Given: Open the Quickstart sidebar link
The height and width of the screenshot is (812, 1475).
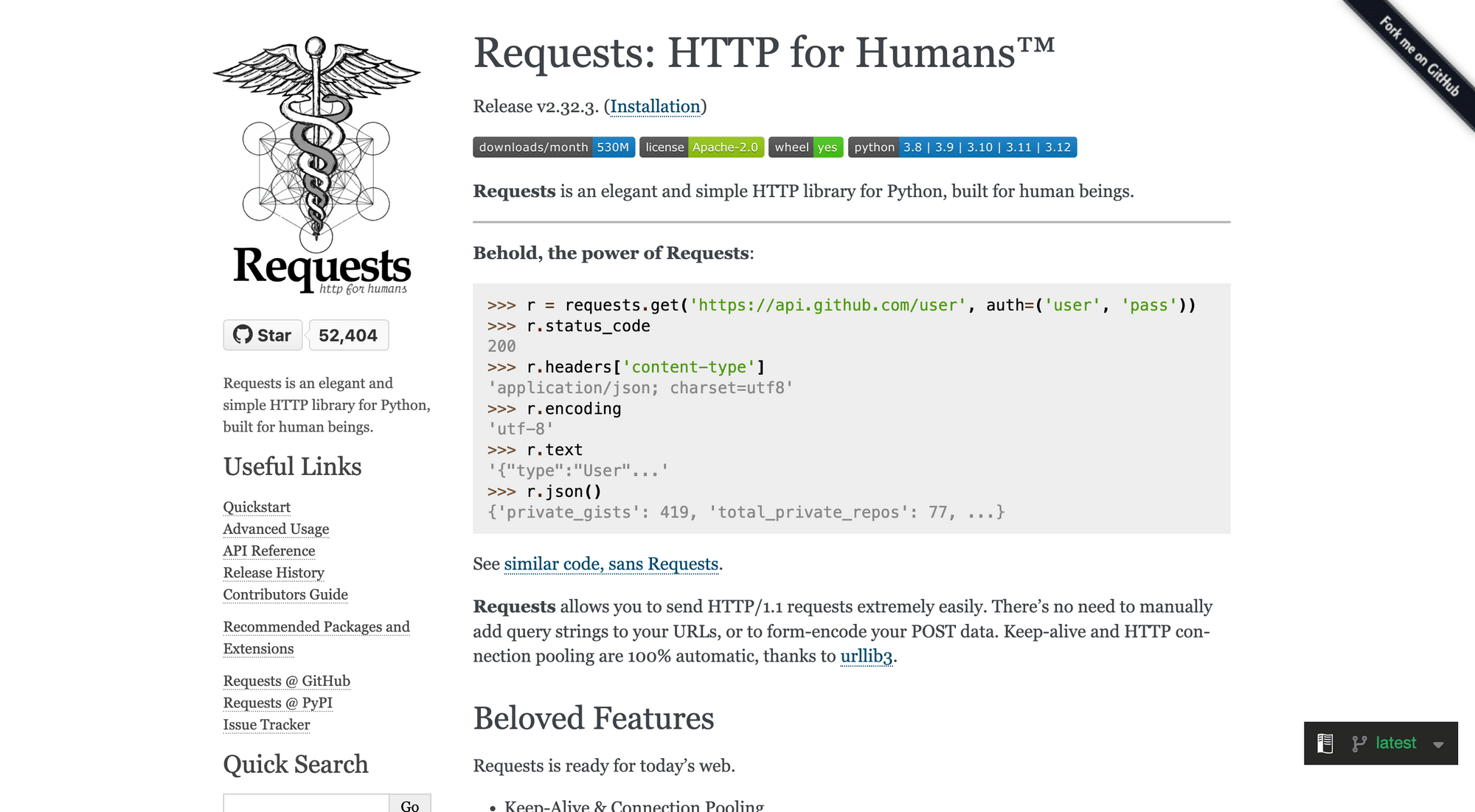Looking at the screenshot, I should pos(257,507).
